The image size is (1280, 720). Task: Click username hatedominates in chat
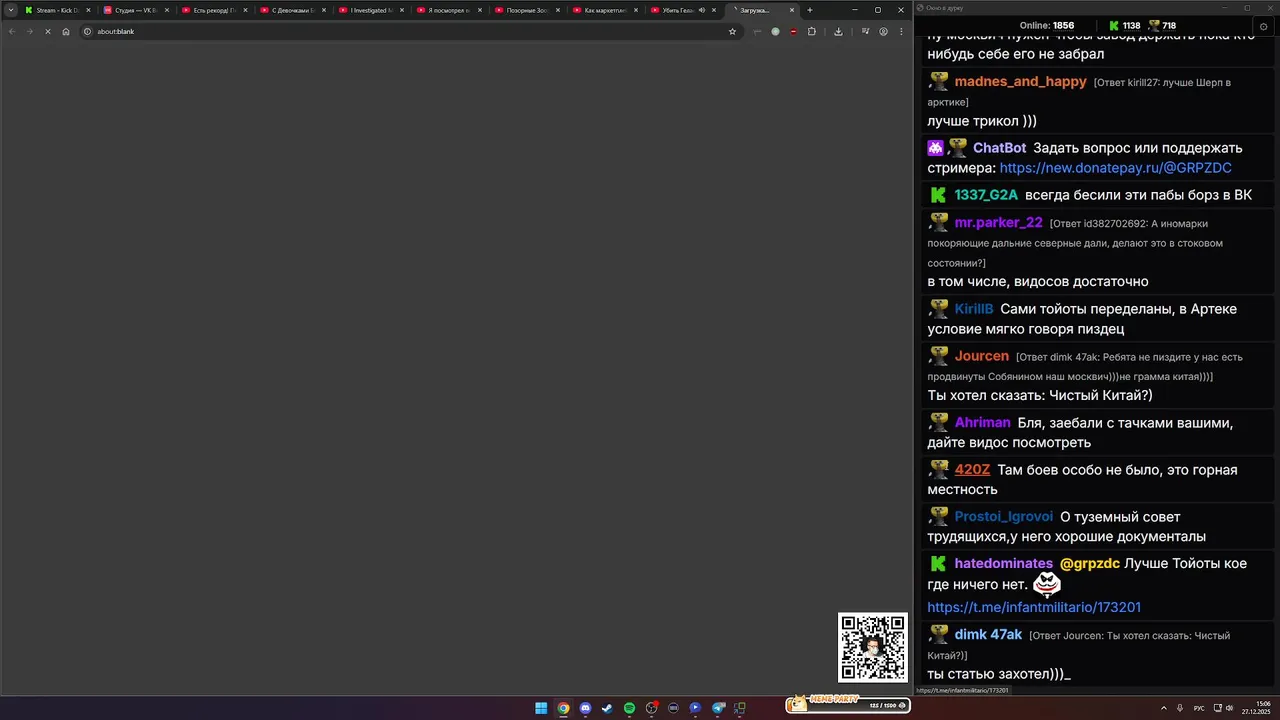[x=1003, y=564]
